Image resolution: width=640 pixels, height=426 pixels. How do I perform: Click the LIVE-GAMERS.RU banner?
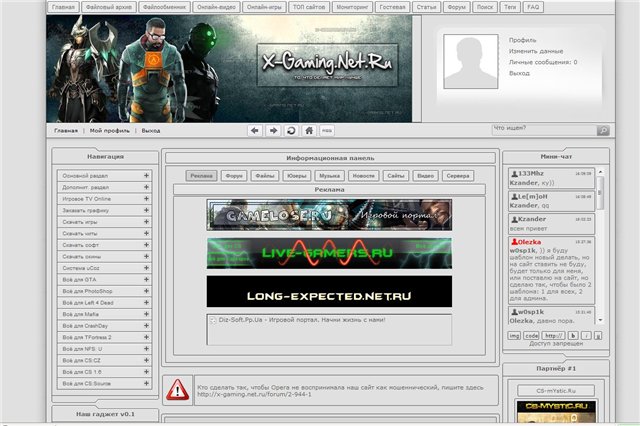pos(329,253)
